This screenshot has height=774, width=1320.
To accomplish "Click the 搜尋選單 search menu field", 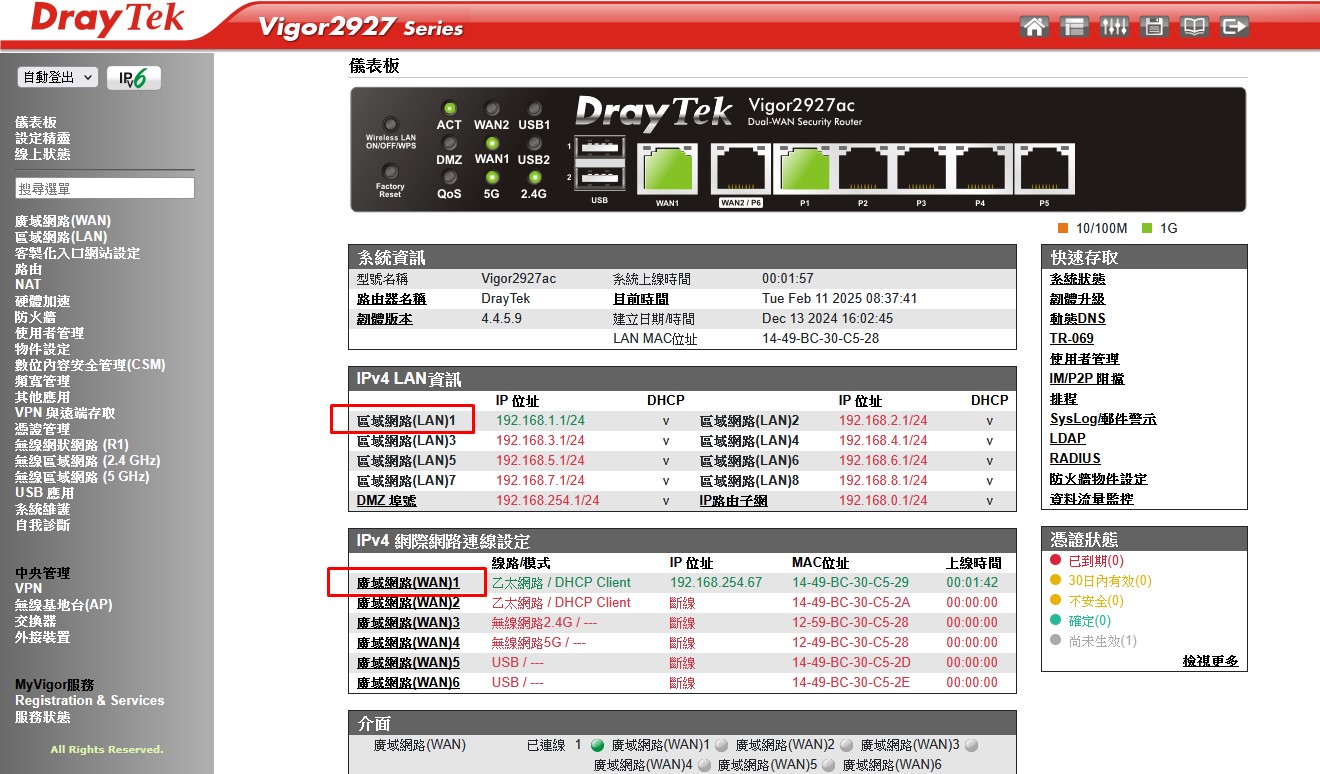I will (105, 188).
